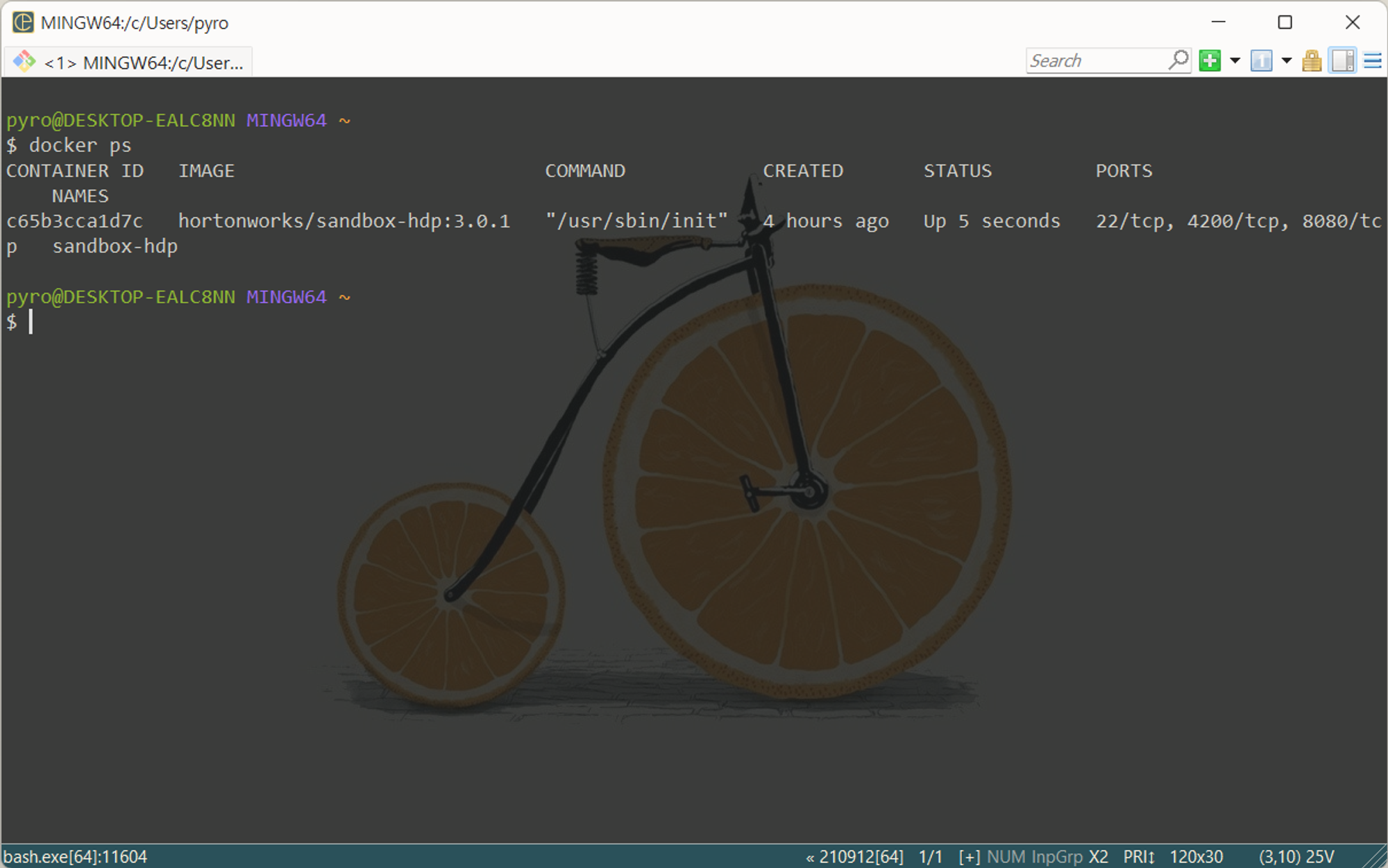Toggle the PRI status bar indicator
The width and height of the screenshot is (1388, 868).
tap(1139, 857)
